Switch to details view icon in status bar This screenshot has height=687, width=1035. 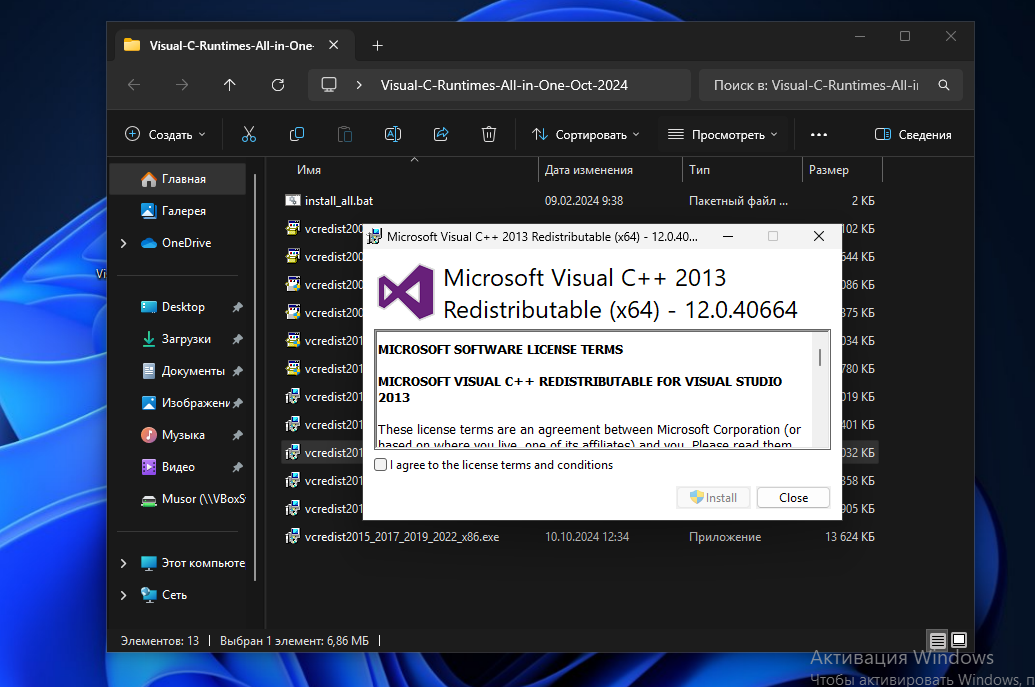pyautogui.click(x=937, y=640)
